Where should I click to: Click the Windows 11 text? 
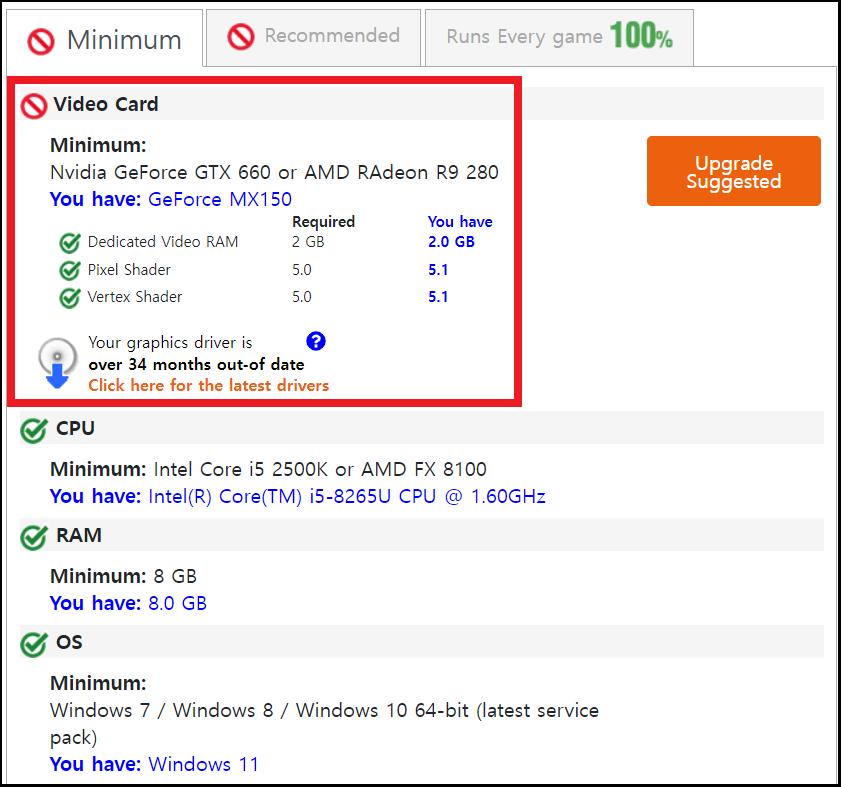point(204,764)
